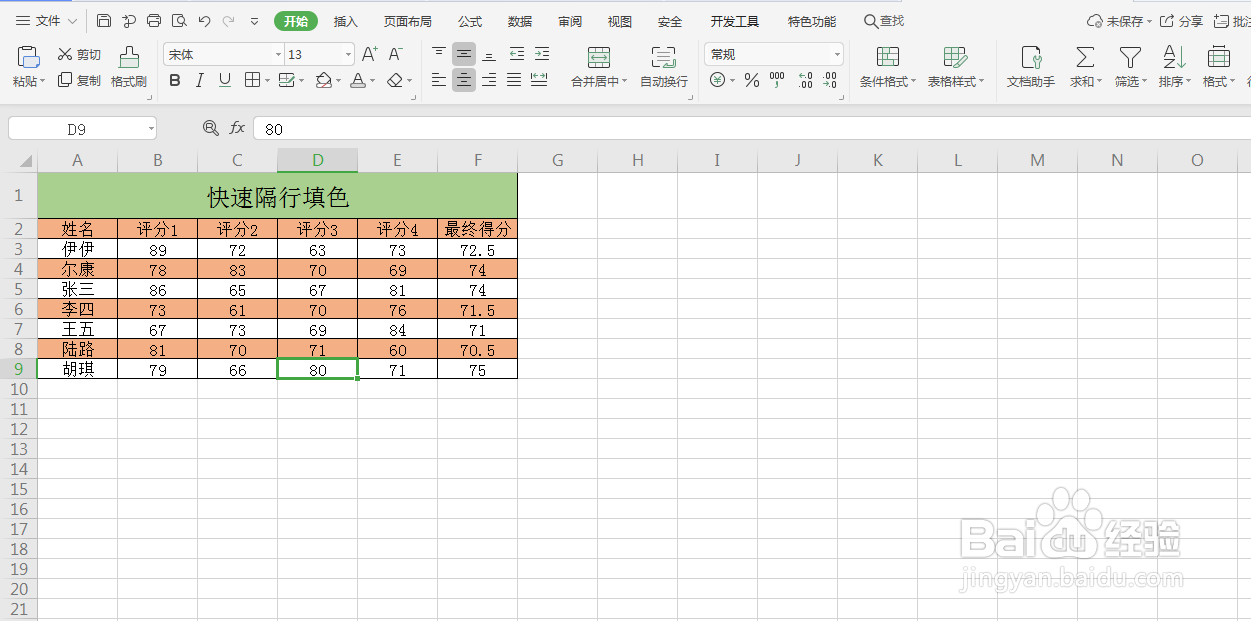Click the formula bar input showing 80

(x=752, y=129)
